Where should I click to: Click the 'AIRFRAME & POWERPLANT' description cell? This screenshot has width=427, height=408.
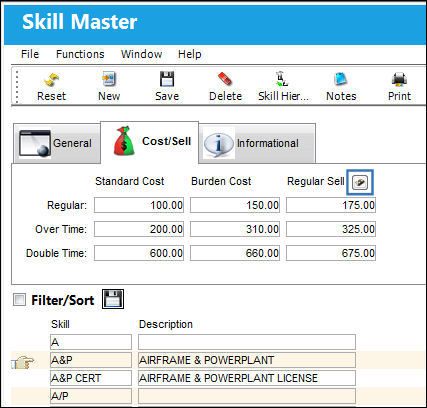point(247,360)
